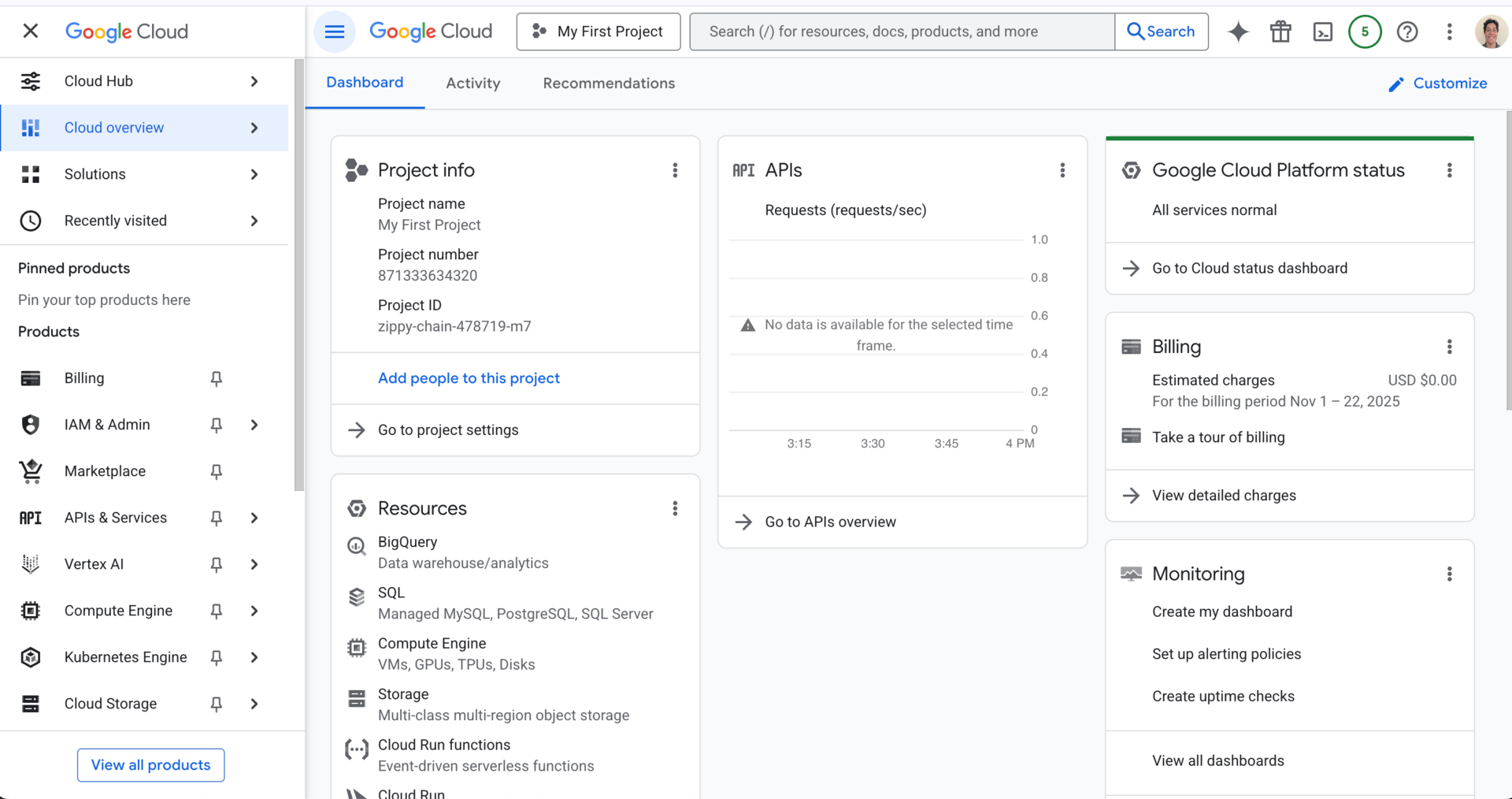Viewport: 1512px width, 799px height.
Task: Open the help question mark icon
Action: pos(1407,32)
